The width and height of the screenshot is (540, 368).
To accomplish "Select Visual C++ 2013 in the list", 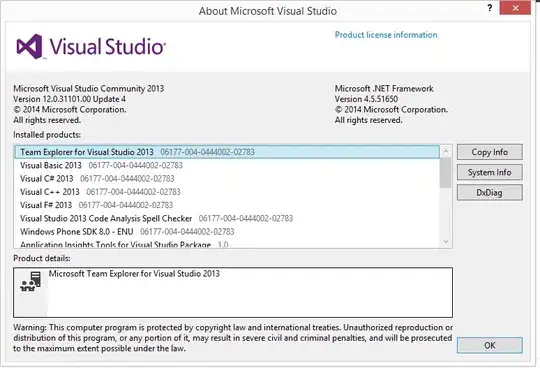I will 227,192.
